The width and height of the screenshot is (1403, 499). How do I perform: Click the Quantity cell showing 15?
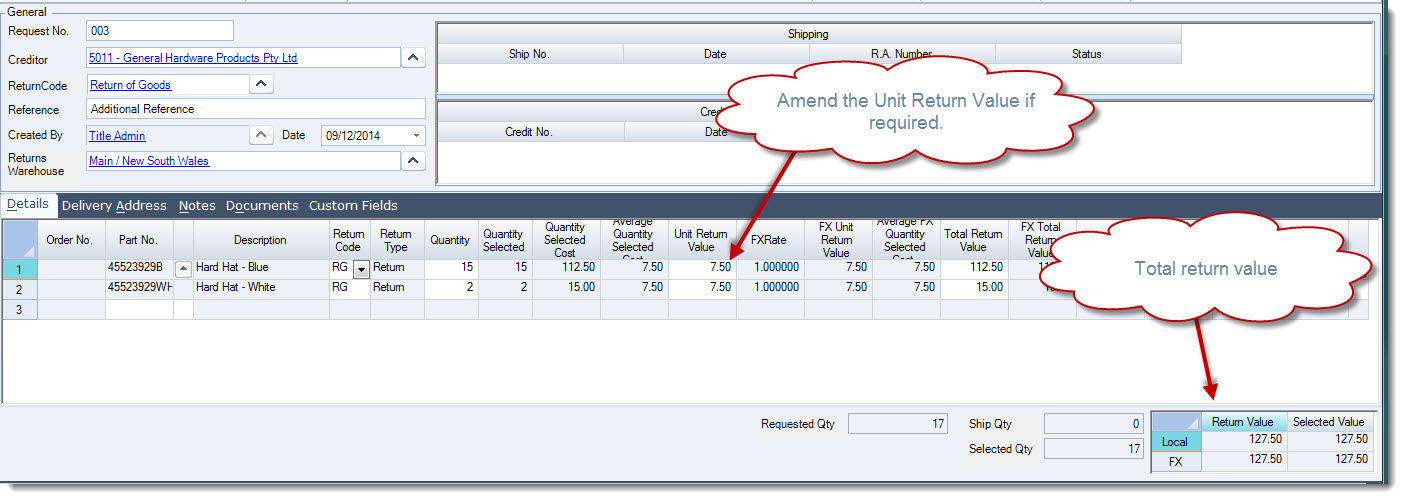tap(451, 269)
